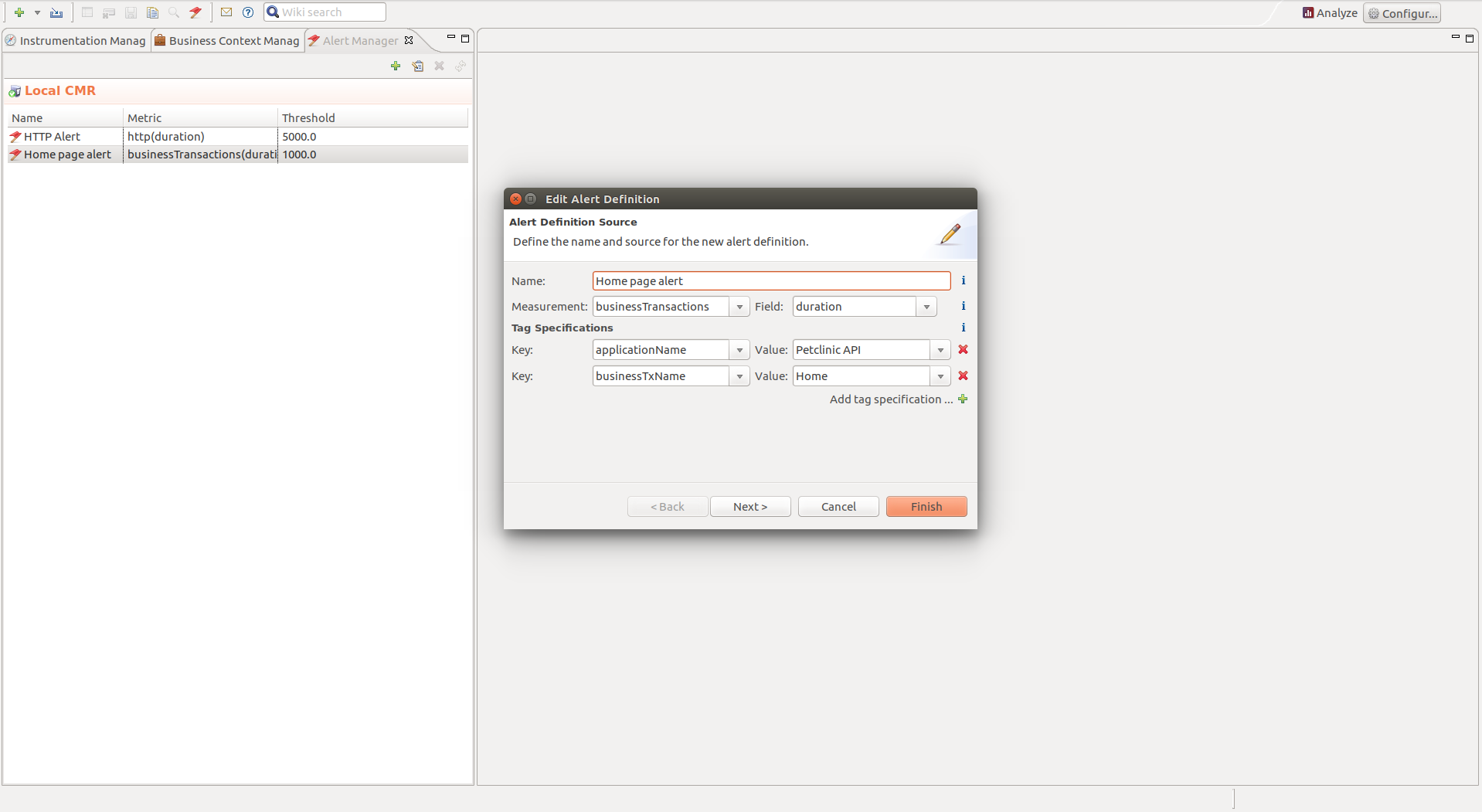Viewport: 1482px width, 812px height.
Task: Sort alerts by Name column header
Action: pyautogui.click(x=65, y=117)
